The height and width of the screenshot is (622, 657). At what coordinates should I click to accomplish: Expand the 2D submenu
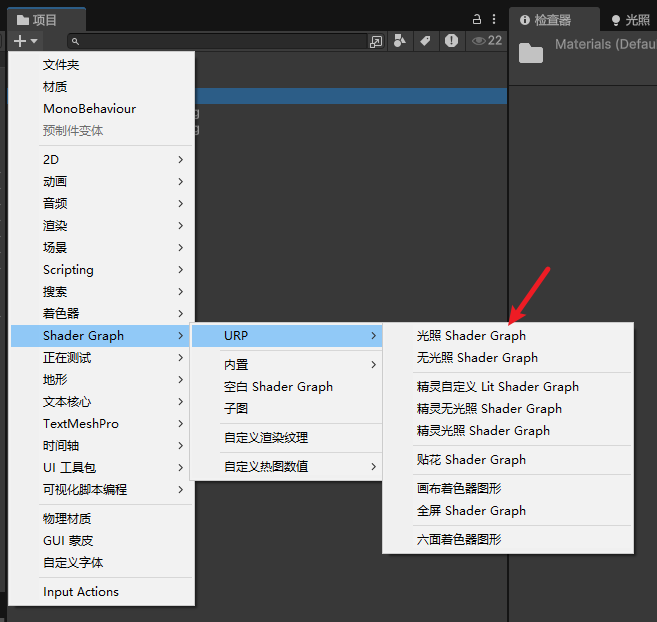tap(101, 160)
